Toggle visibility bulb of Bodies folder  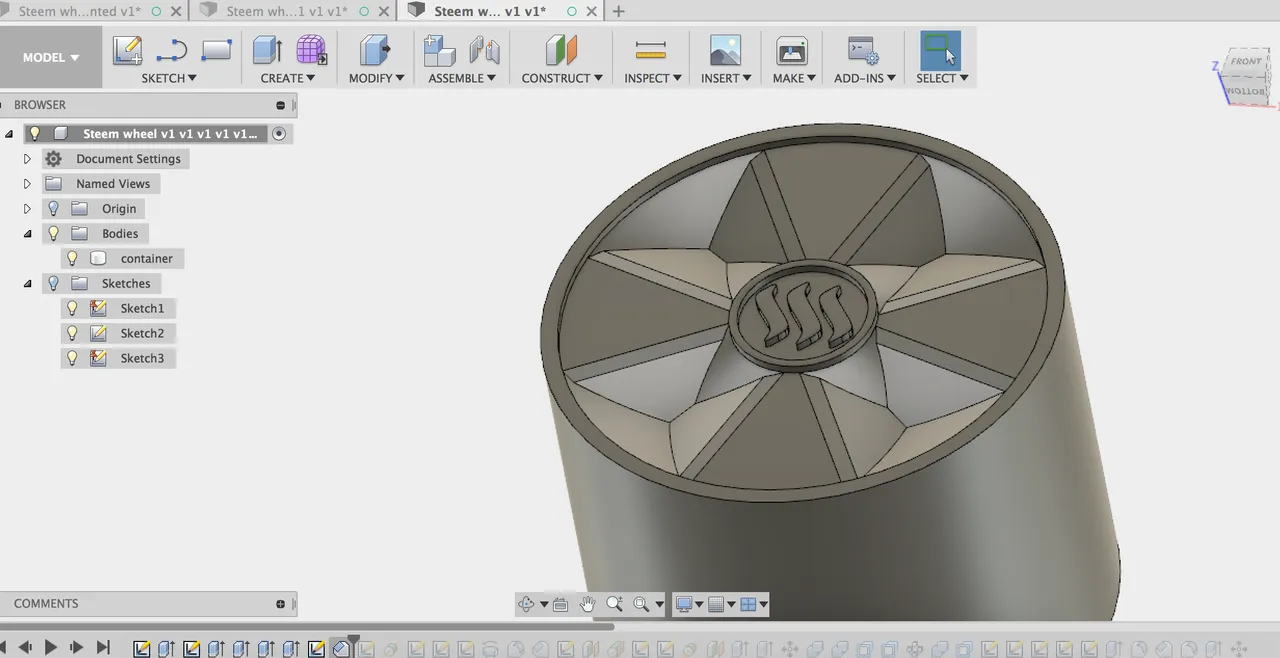point(53,233)
